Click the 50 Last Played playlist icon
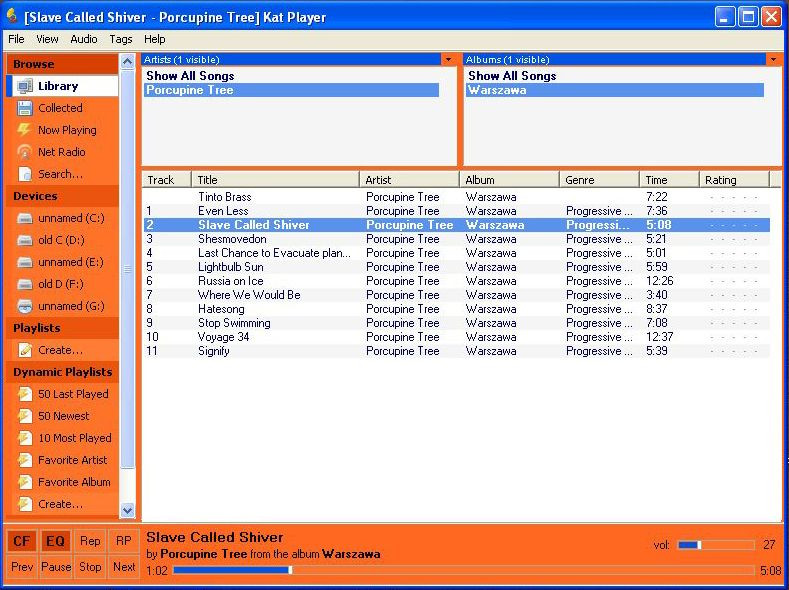The image size is (789, 590). (25, 394)
